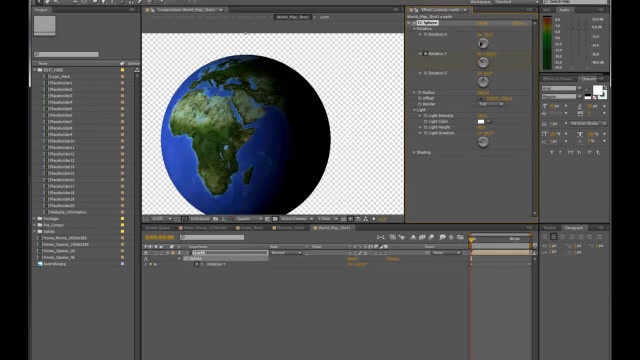Click the timeline current timecode display

(160, 237)
